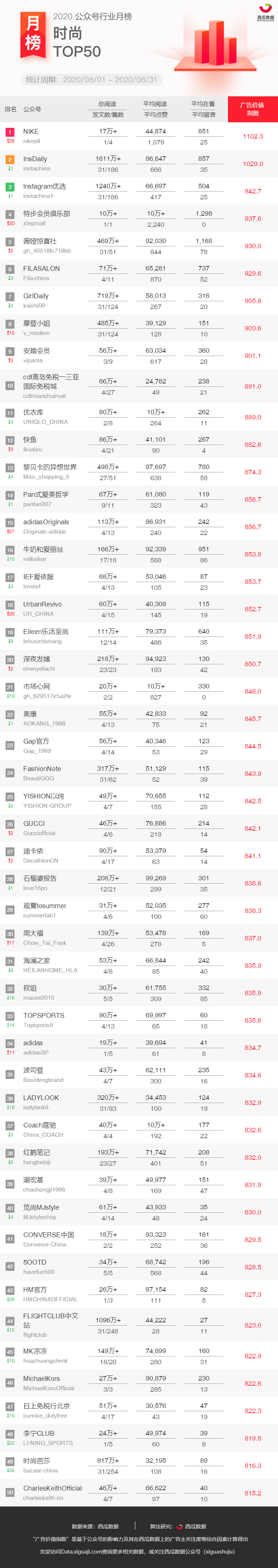Click the 平均阅读 column header
The height and width of the screenshot is (1568, 278).
tap(155, 104)
